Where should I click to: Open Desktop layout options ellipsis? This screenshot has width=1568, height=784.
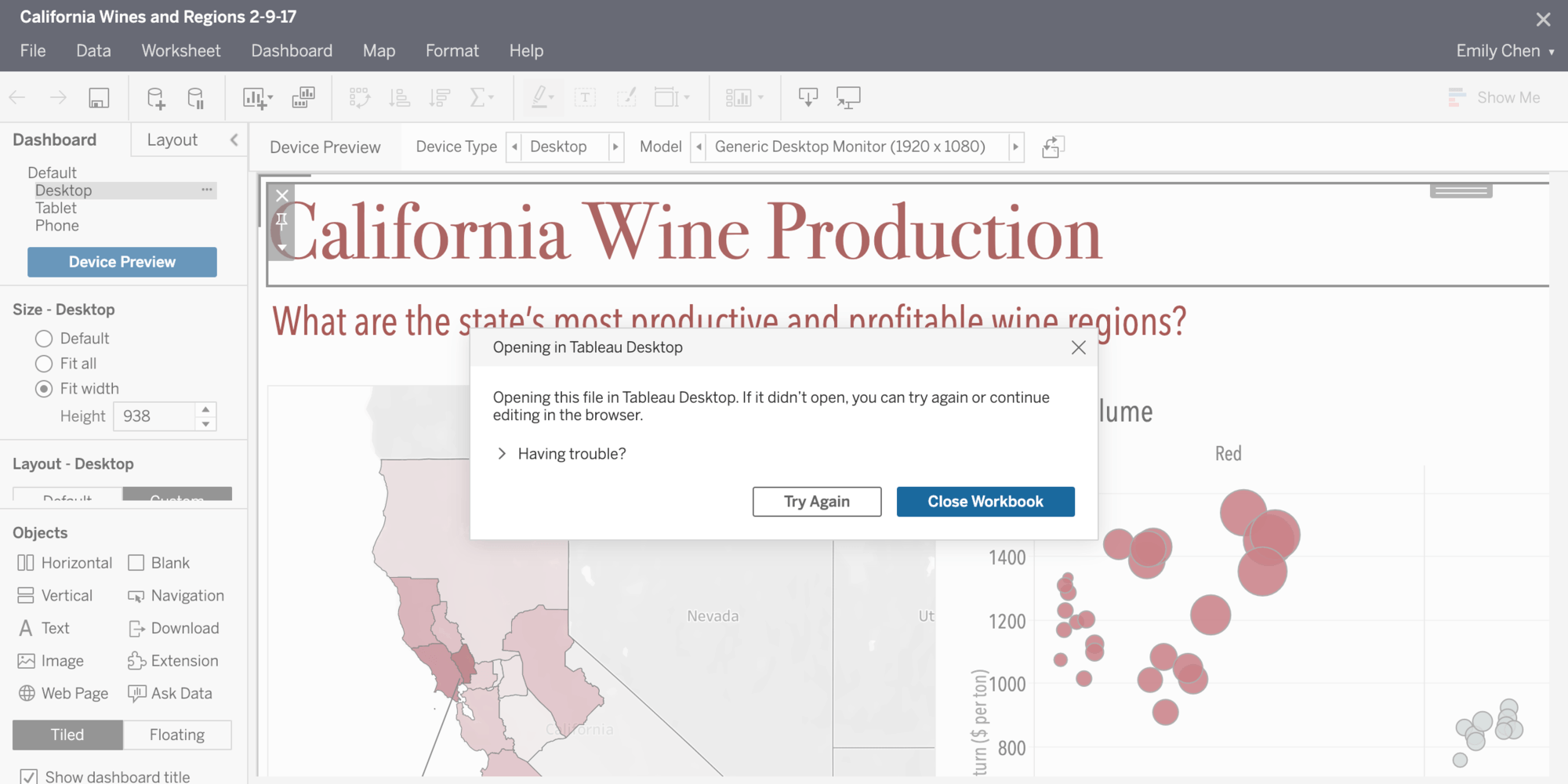tap(207, 190)
